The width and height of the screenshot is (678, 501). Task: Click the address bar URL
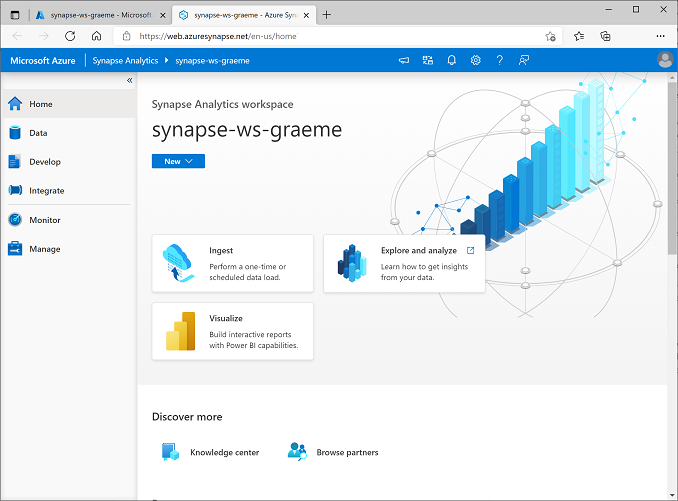click(218, 36)
